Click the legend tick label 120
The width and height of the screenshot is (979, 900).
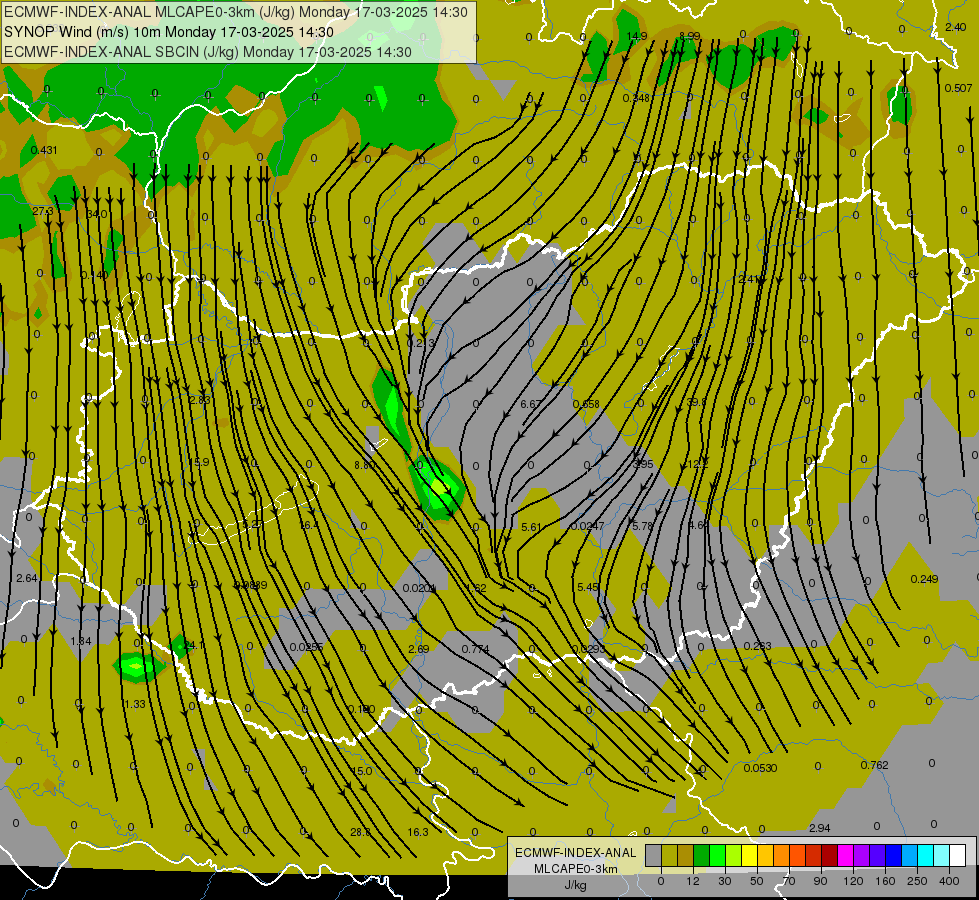pos(853,881)
